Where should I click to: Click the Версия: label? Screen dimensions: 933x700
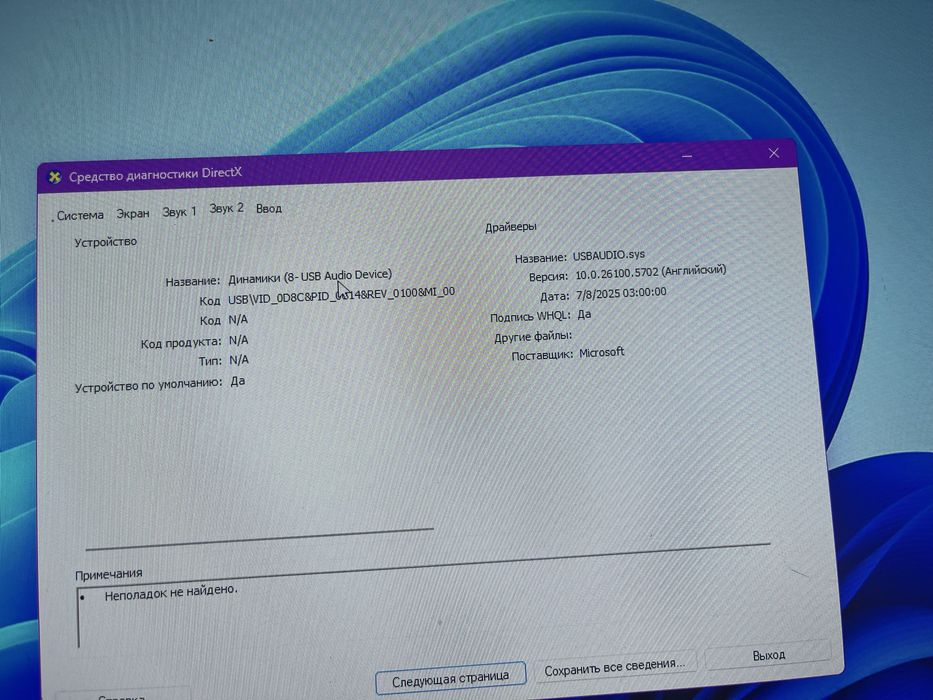548,277
